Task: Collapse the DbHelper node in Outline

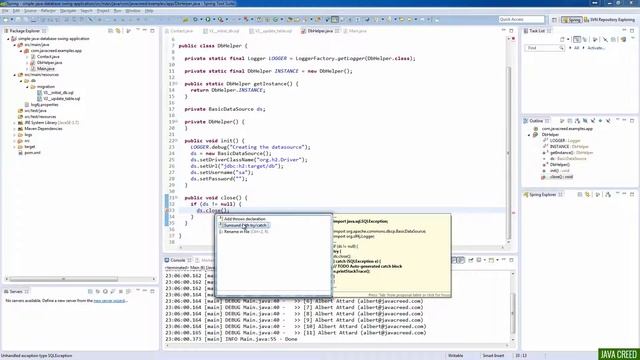Action: 529,135
